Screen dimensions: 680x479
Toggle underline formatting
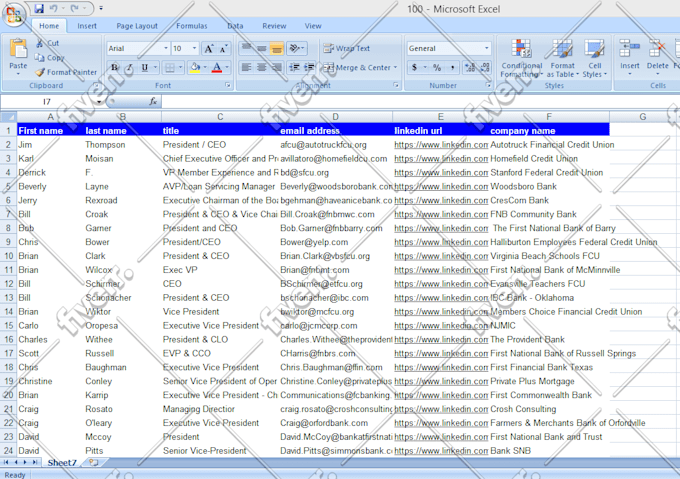145,68
